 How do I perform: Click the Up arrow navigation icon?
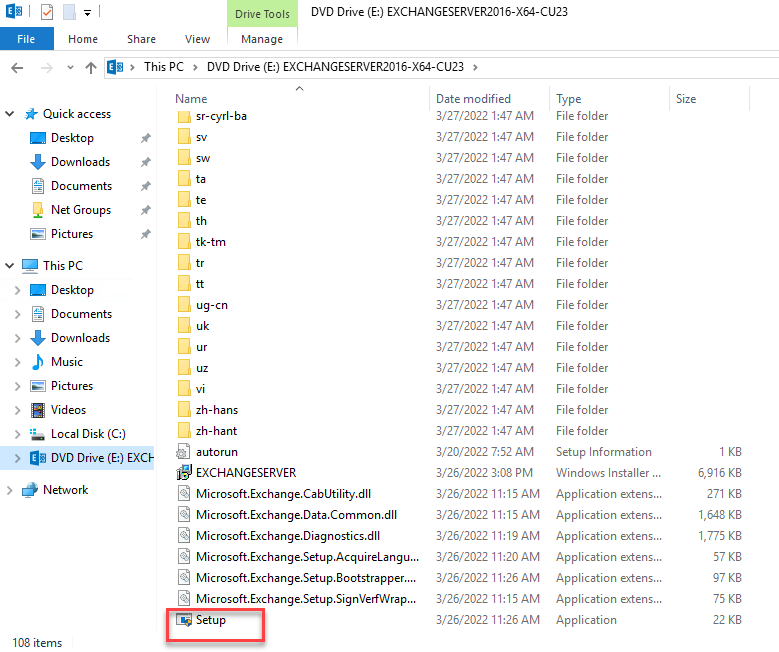tap(91, 67)
